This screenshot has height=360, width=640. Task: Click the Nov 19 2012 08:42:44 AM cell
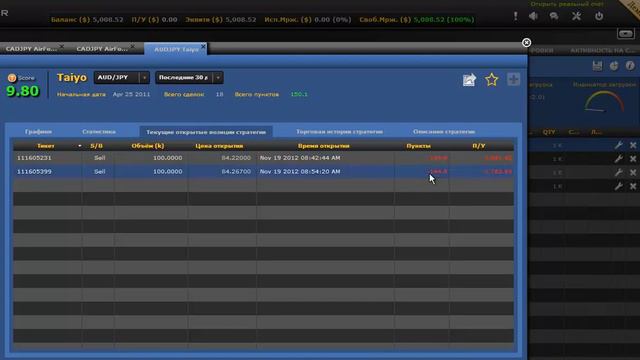click(325, 158)
